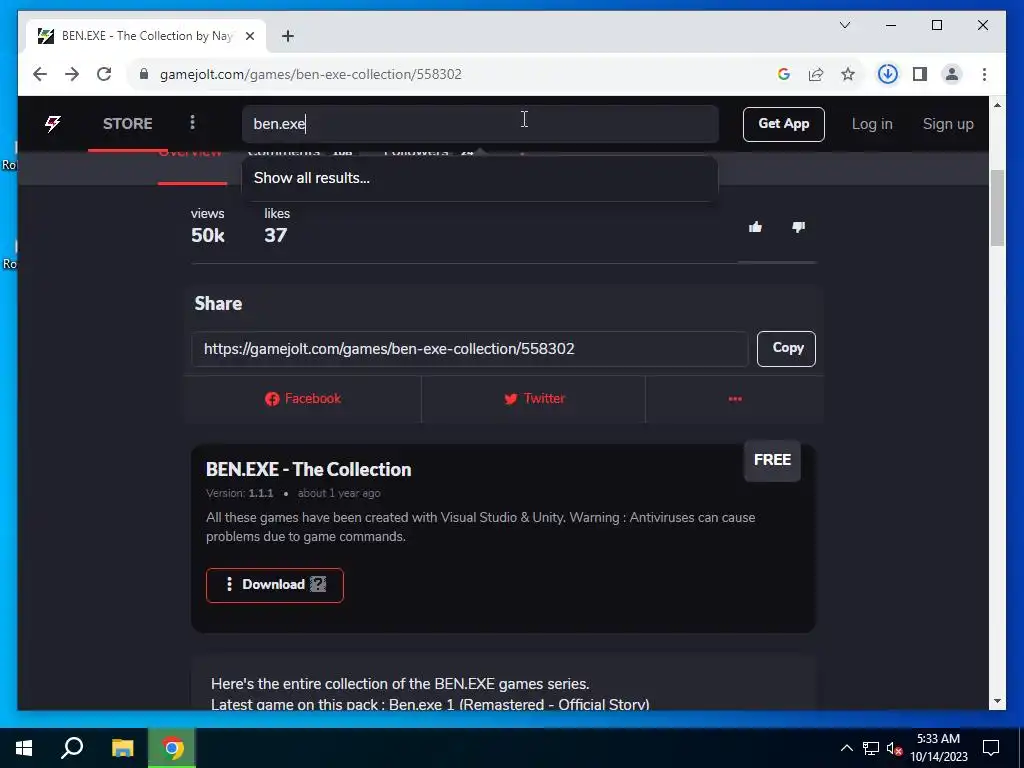The height and width of the screenshot is (768, 1024).
Task: Click the Game Jolt lightning logo
Action: click(53, 123)
